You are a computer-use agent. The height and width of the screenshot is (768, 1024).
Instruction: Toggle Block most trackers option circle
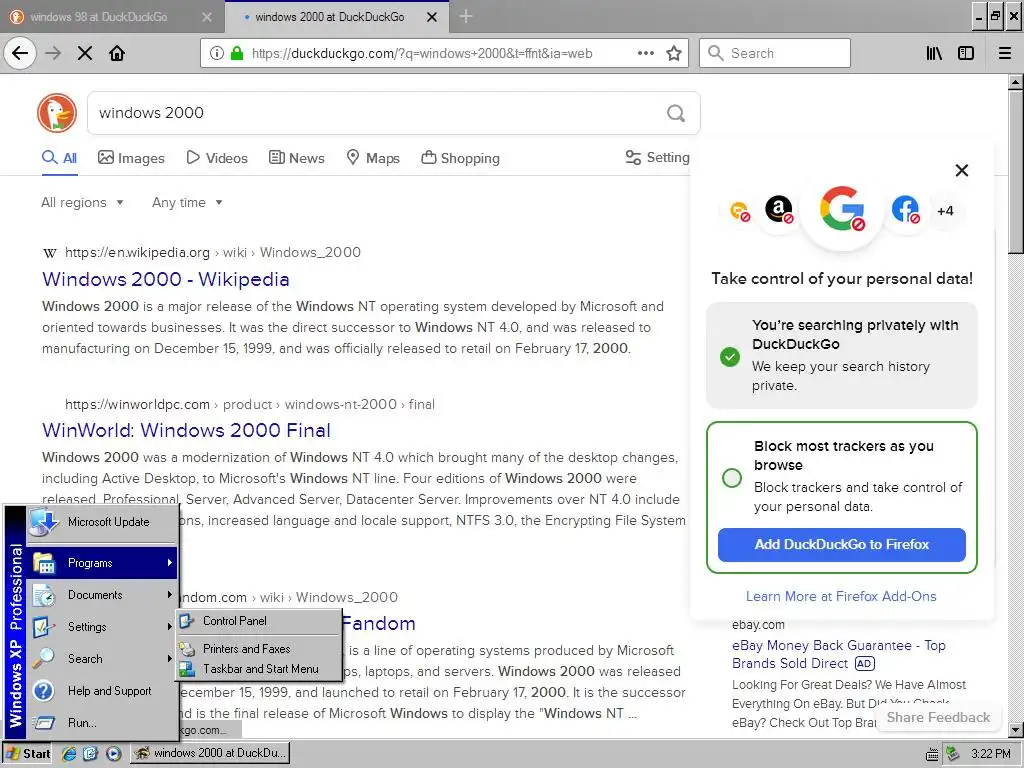click(732, 477)
